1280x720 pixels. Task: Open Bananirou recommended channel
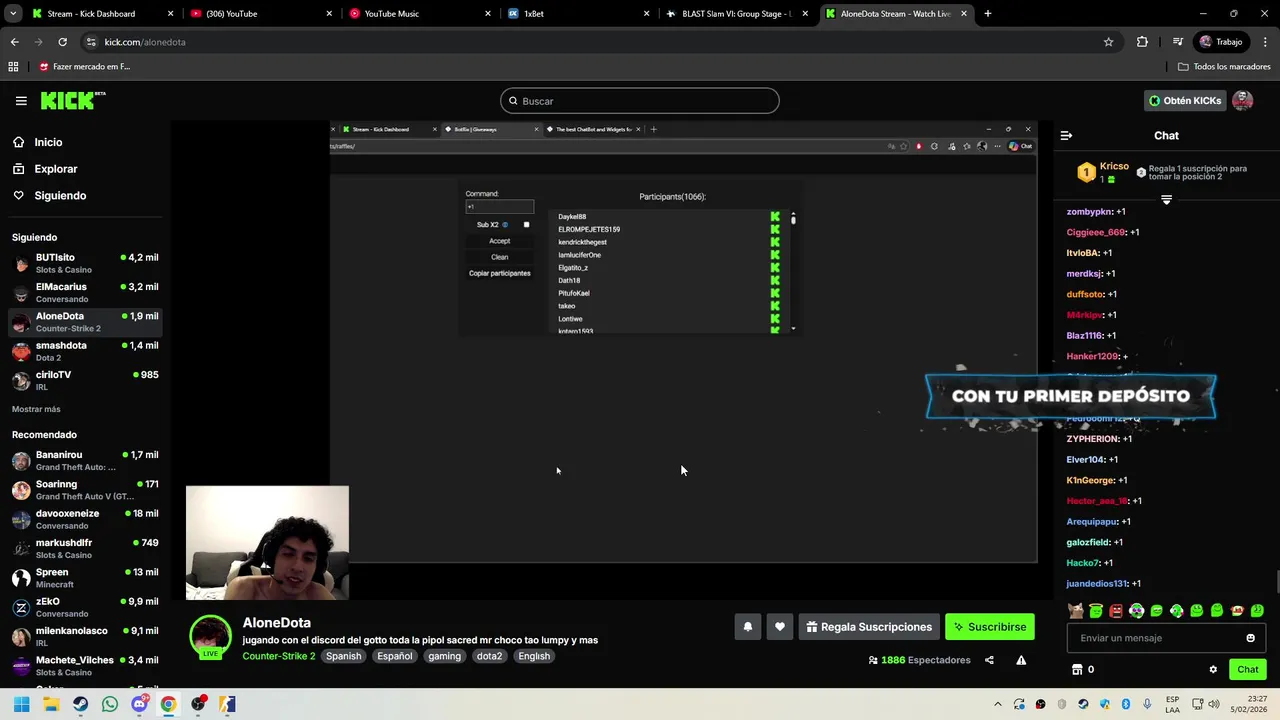point(85,460)
